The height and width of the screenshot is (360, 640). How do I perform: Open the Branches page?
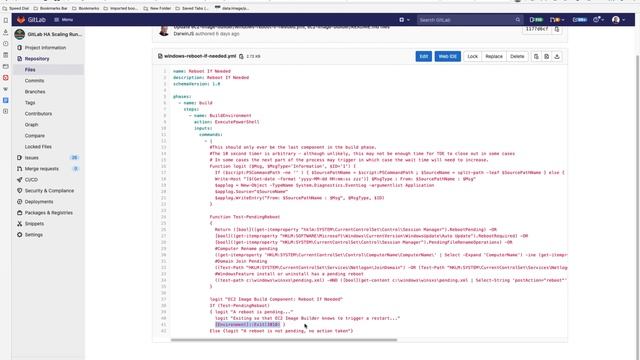pos(35,92)
